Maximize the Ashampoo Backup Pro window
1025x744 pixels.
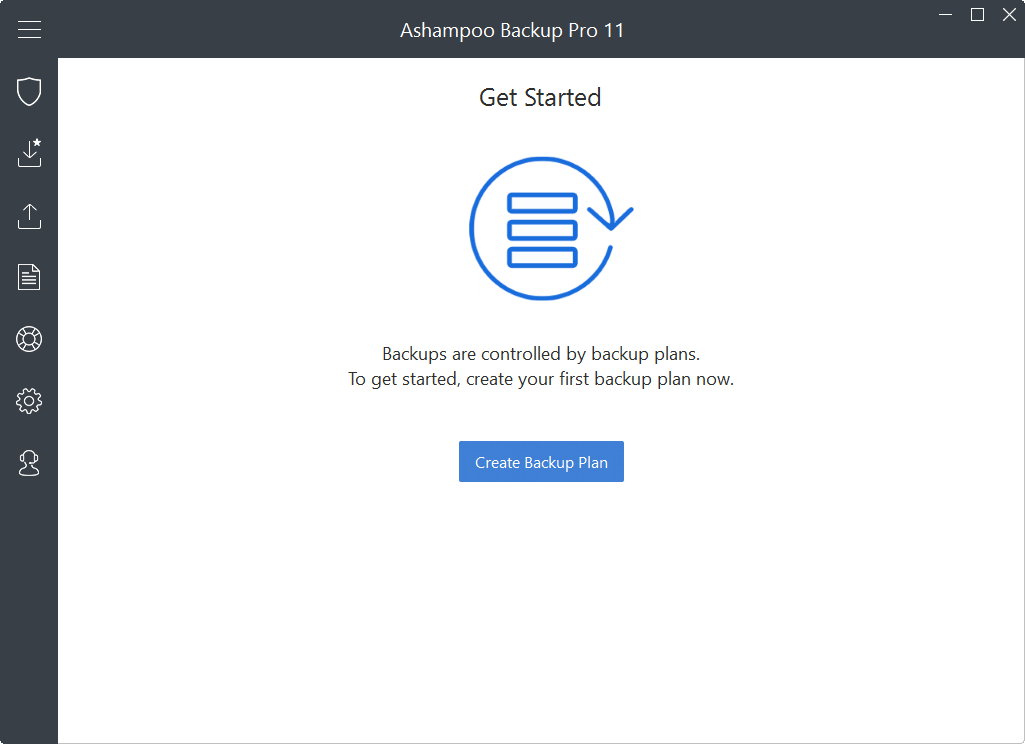coord(977,14)
